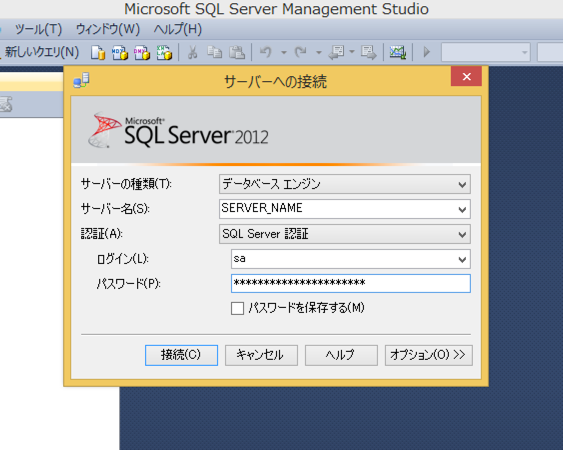Click the Analysis Services DMX Query icon
This screenshot has width=563, height=450.
[x=142, y=53]
